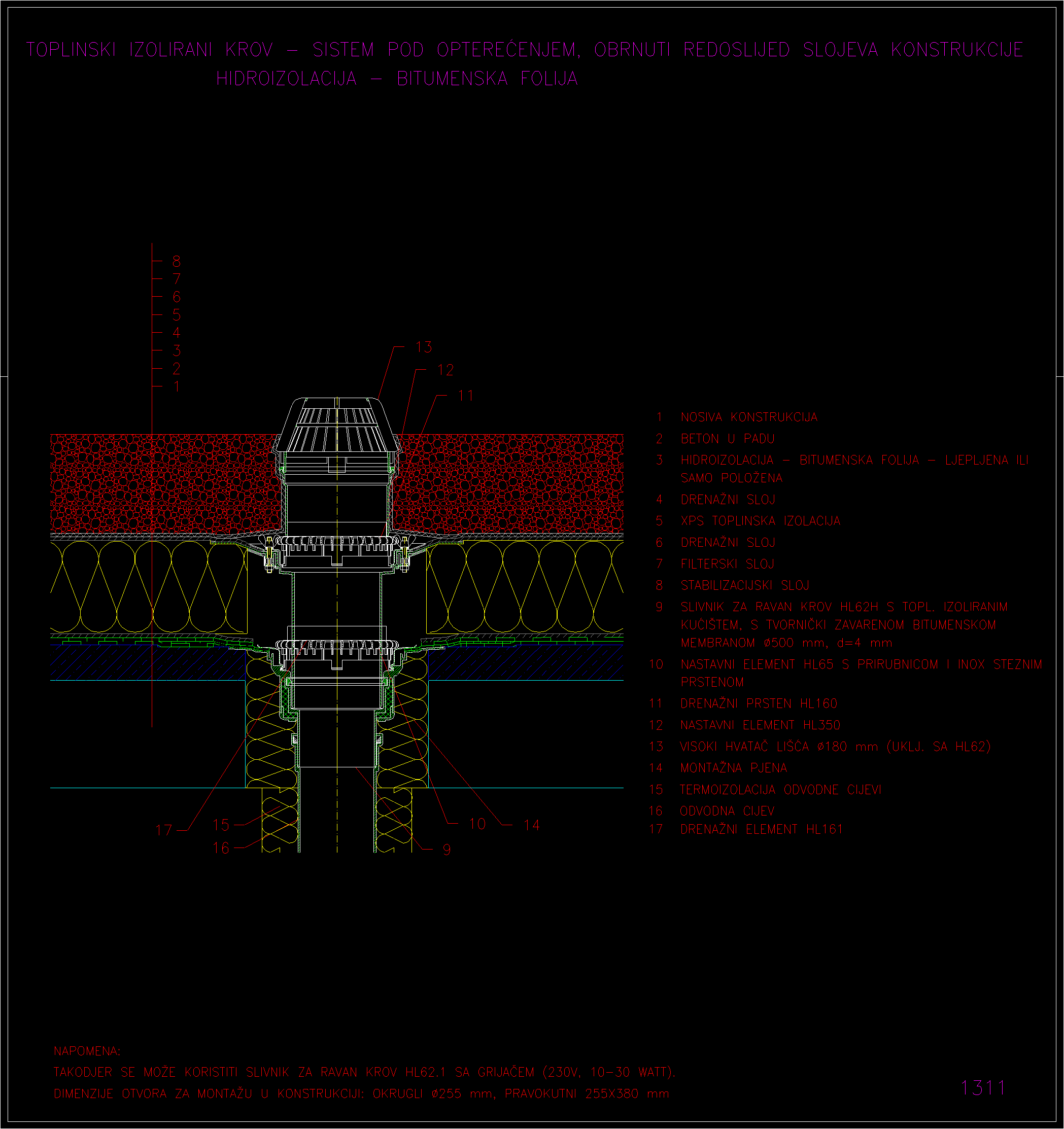1064x1129 pixels.
Task: Click callout number 17 at the drawing's lower left
Action: click(163, 830)
